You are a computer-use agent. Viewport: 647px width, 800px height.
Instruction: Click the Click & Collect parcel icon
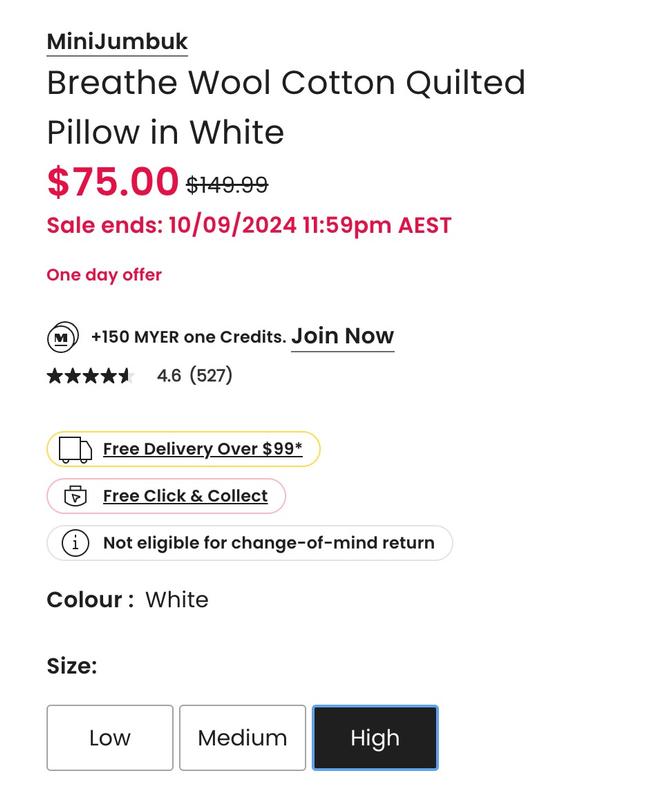[75, 496]
